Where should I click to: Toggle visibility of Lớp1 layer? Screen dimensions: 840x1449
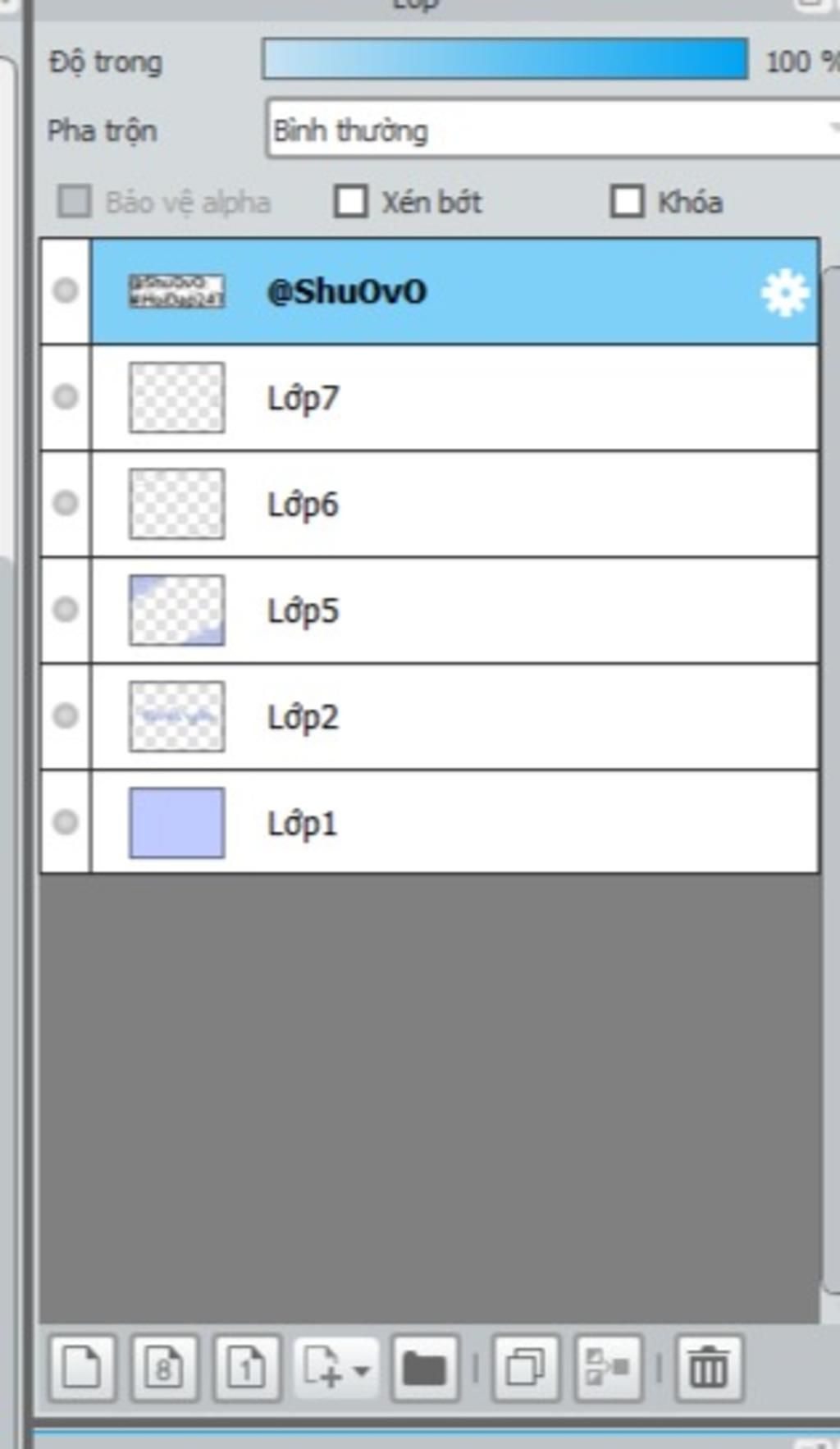[66, 822]
